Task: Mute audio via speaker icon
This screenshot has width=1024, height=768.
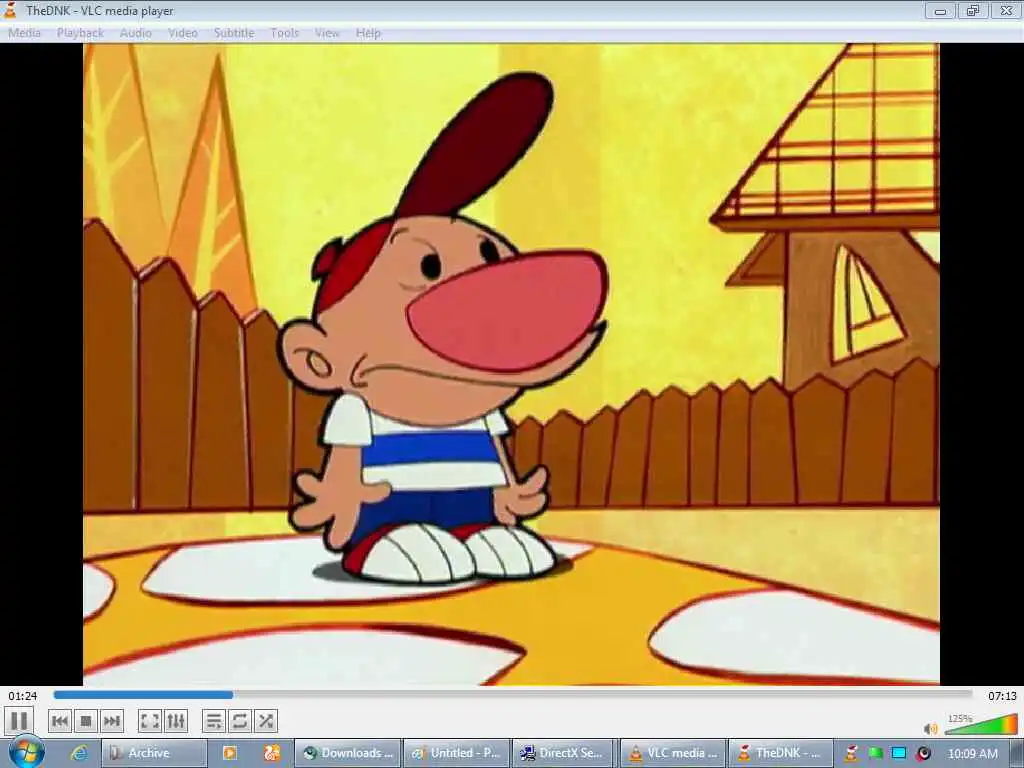Action: point(931,728)
